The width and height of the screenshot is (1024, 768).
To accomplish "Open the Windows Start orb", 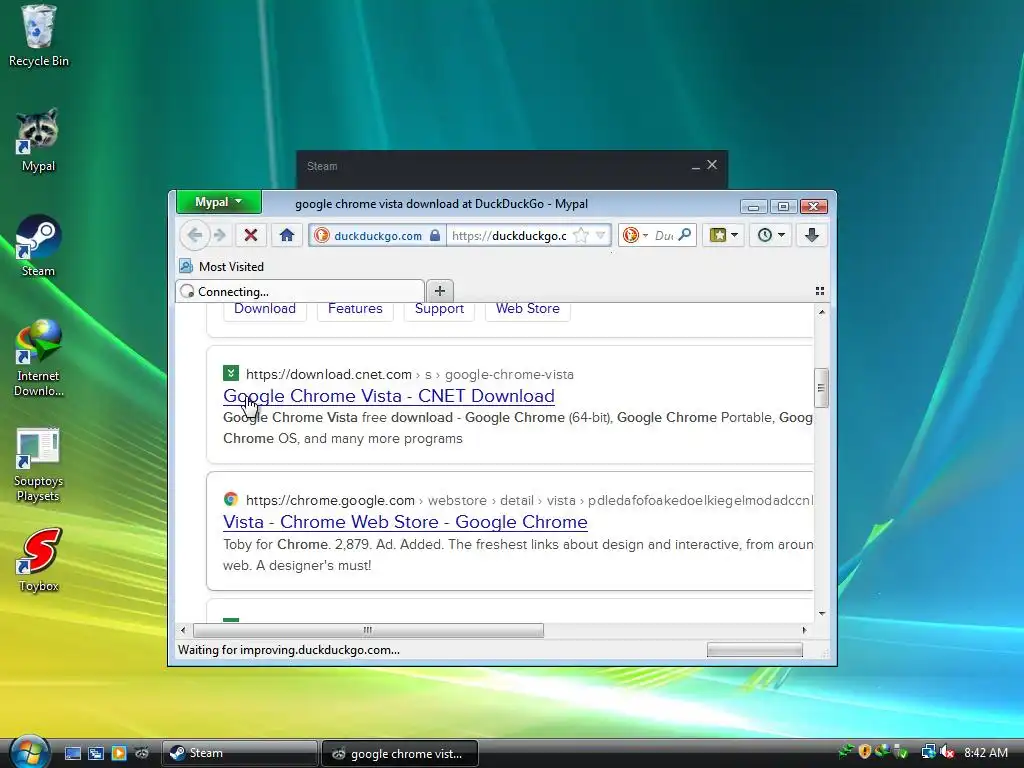I will tap(29, 752).
